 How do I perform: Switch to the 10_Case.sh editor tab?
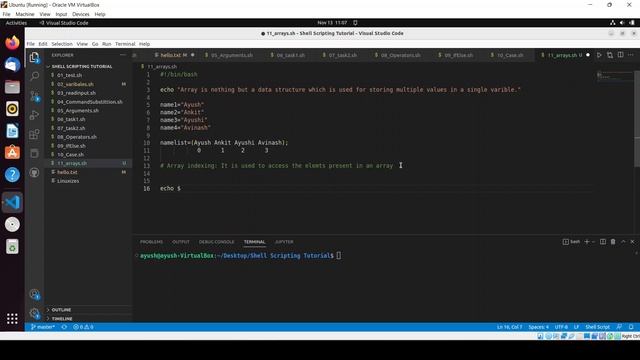tap(509, 55)
